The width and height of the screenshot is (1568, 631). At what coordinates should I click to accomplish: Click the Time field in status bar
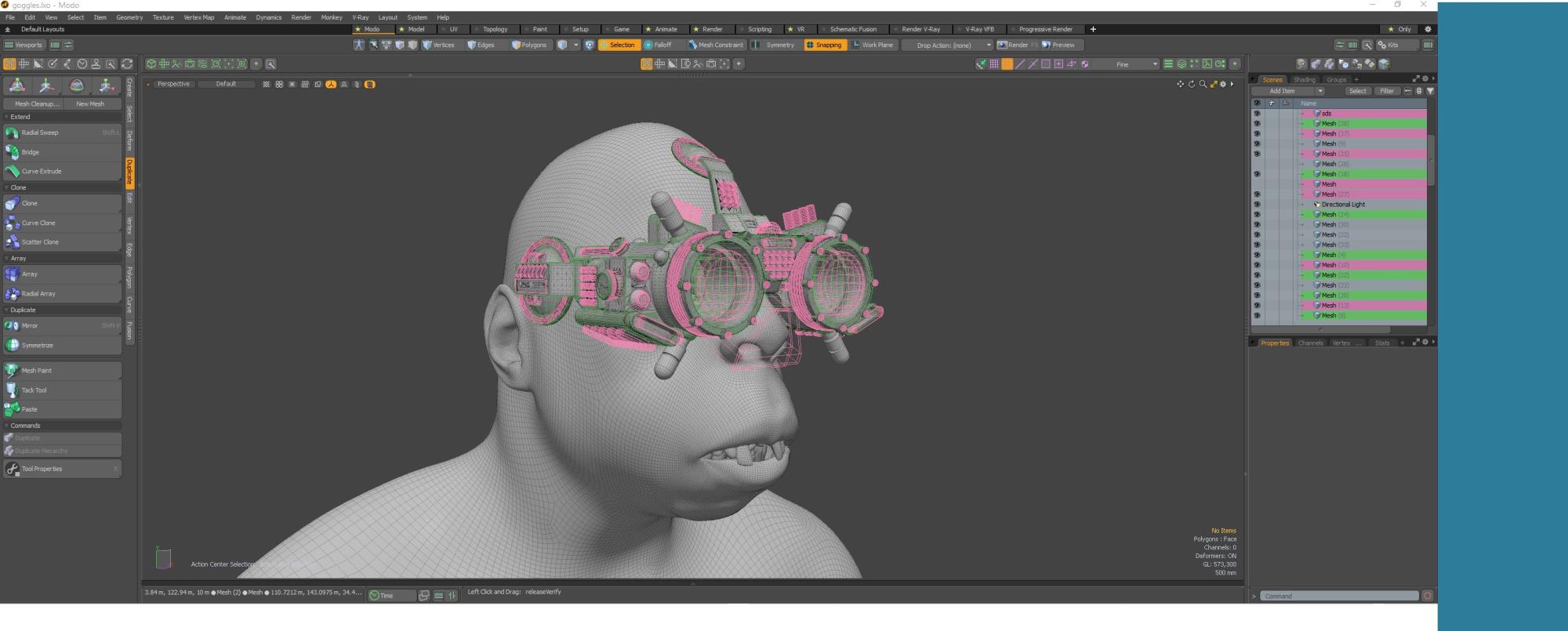tap(392, 596)
